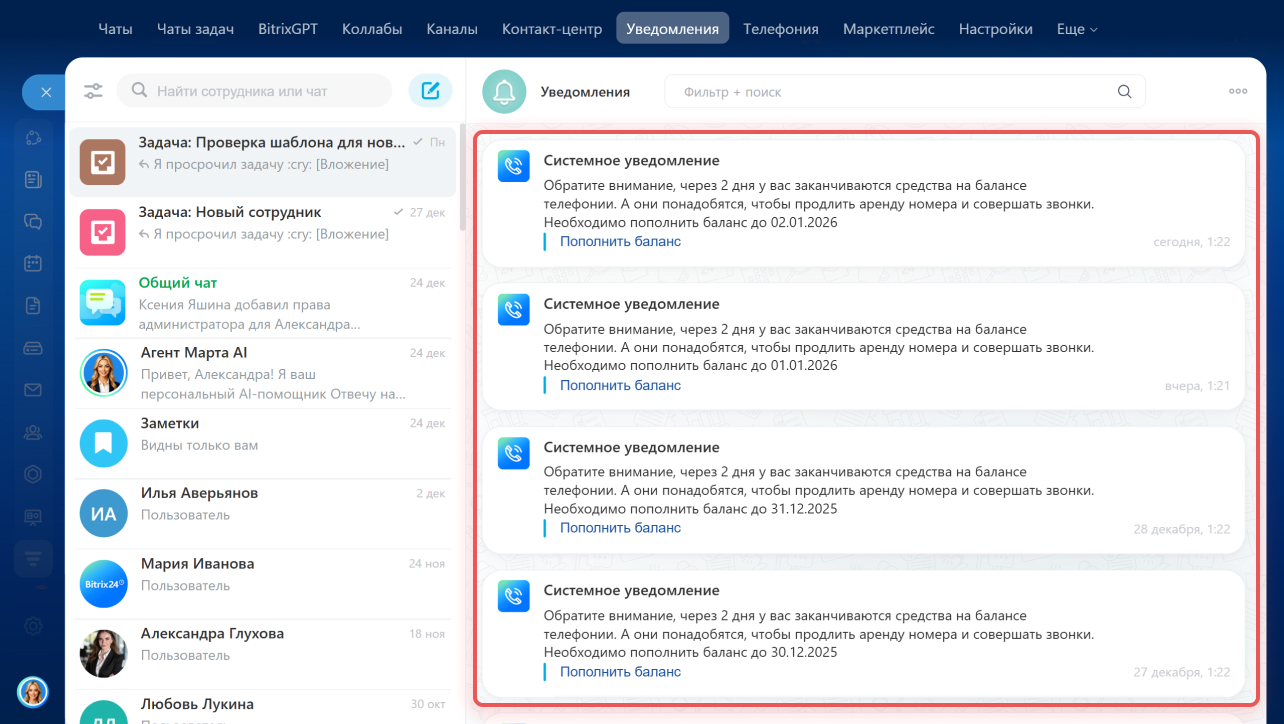
Task: Click magnifier icon in notification filter
Action: point(1124,92)
